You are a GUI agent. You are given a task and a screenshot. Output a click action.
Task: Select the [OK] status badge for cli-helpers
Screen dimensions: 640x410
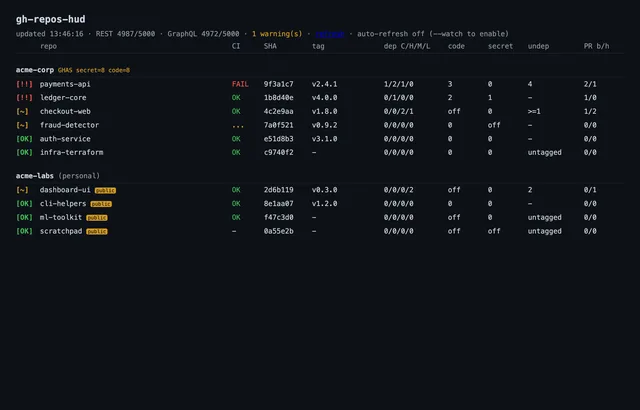click(24, 204)
